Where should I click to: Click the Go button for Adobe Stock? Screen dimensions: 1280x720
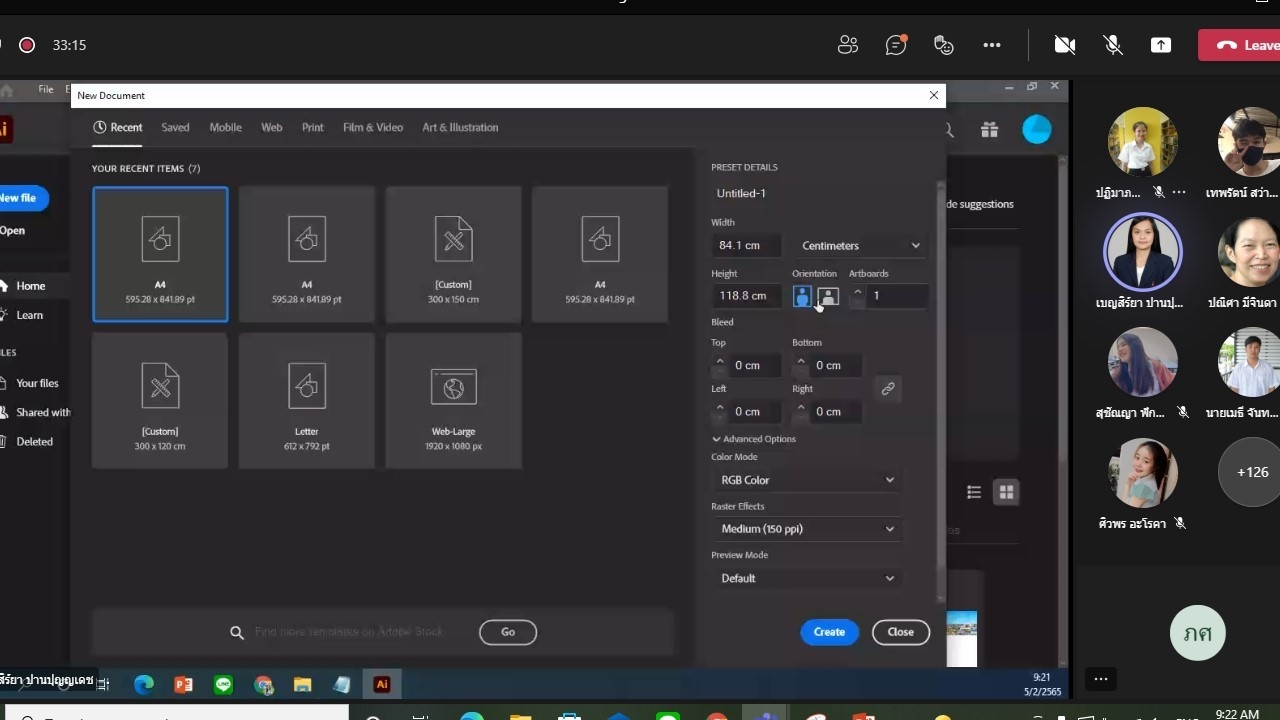tap(508, 632)
